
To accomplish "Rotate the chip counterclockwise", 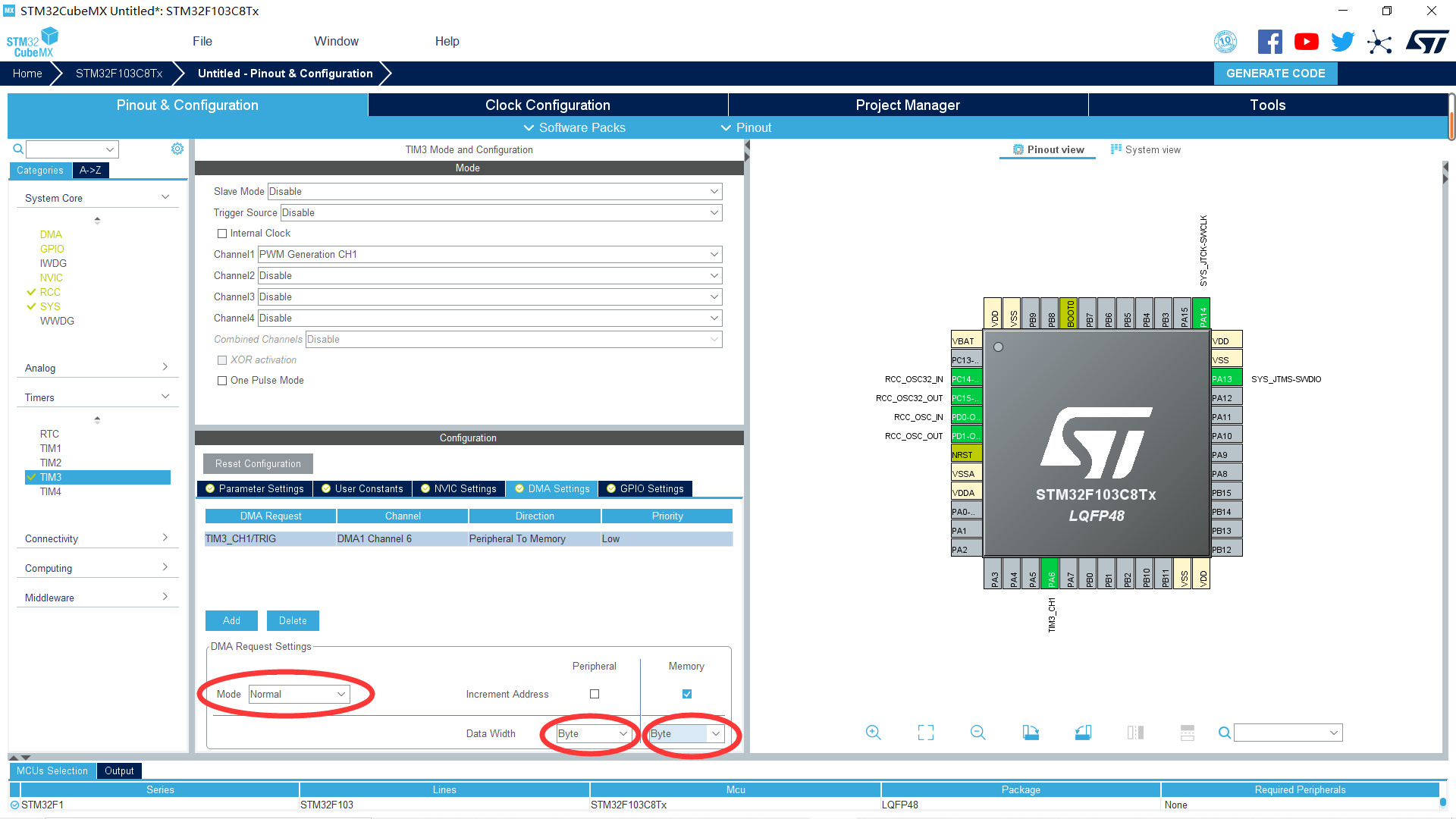I will click(x=1083, y=733).
